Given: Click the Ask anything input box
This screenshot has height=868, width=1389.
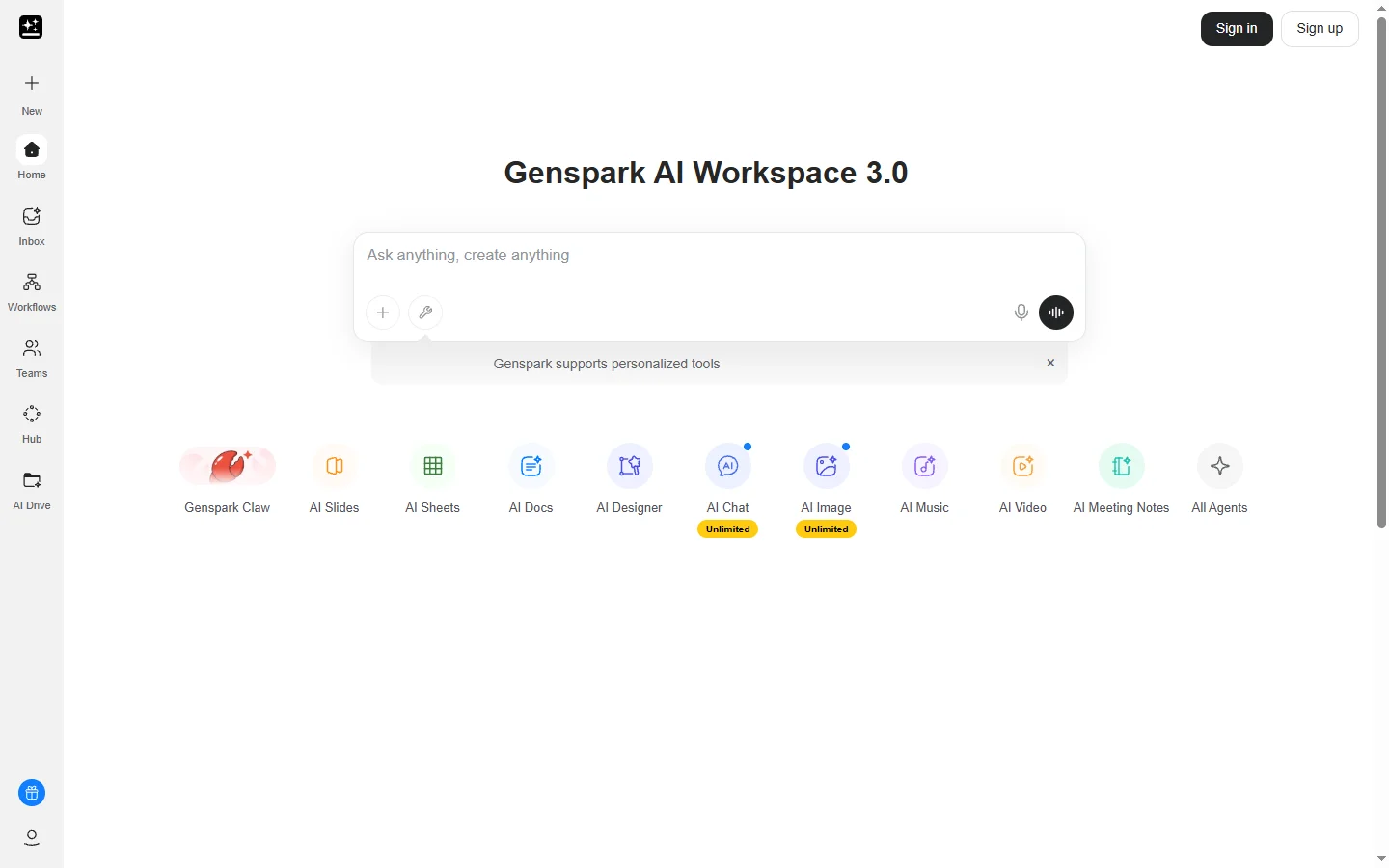Looking at the screenshot, I should click(x=719, y=256).
